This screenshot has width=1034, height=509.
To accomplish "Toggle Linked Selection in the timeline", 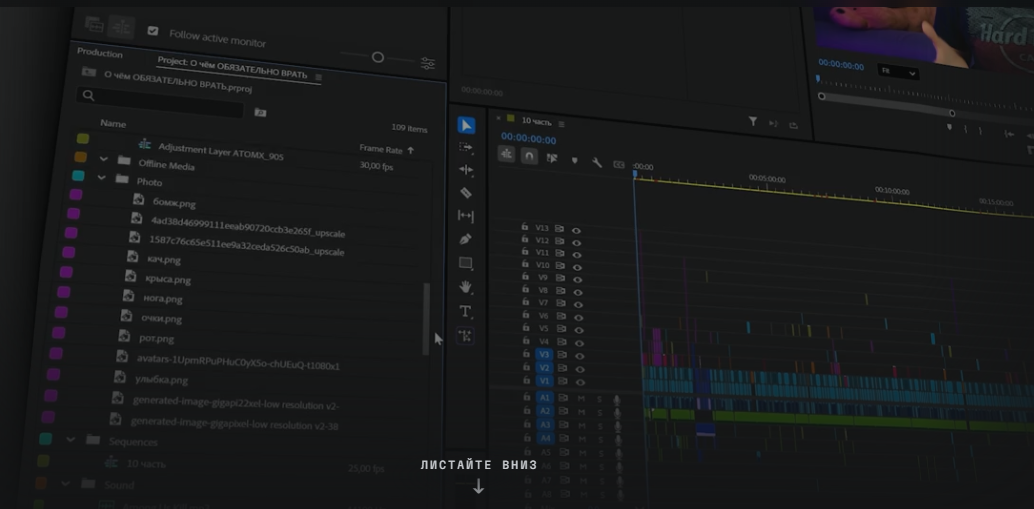I will 552,158.
